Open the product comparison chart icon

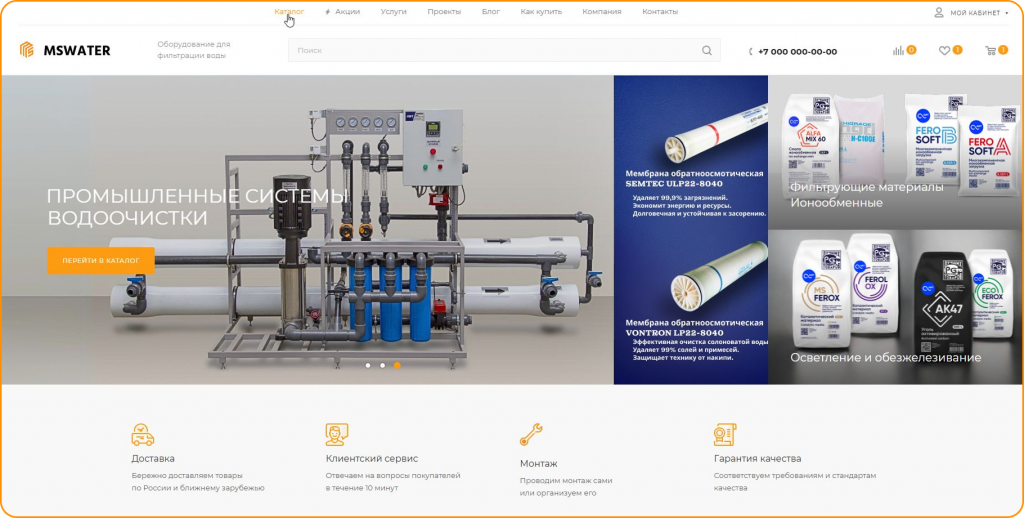click(898, 51)
